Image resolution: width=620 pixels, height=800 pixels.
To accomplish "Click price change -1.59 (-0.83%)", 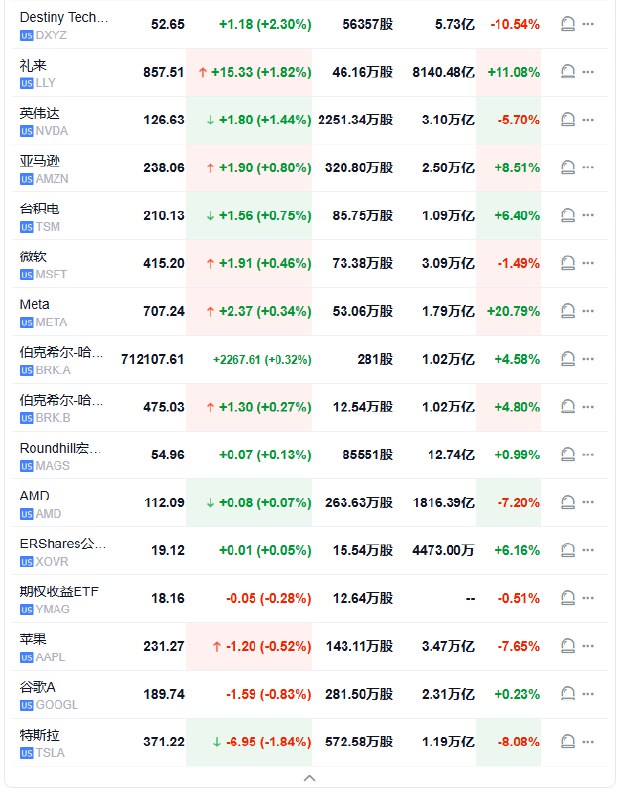I will coord(268,694).
